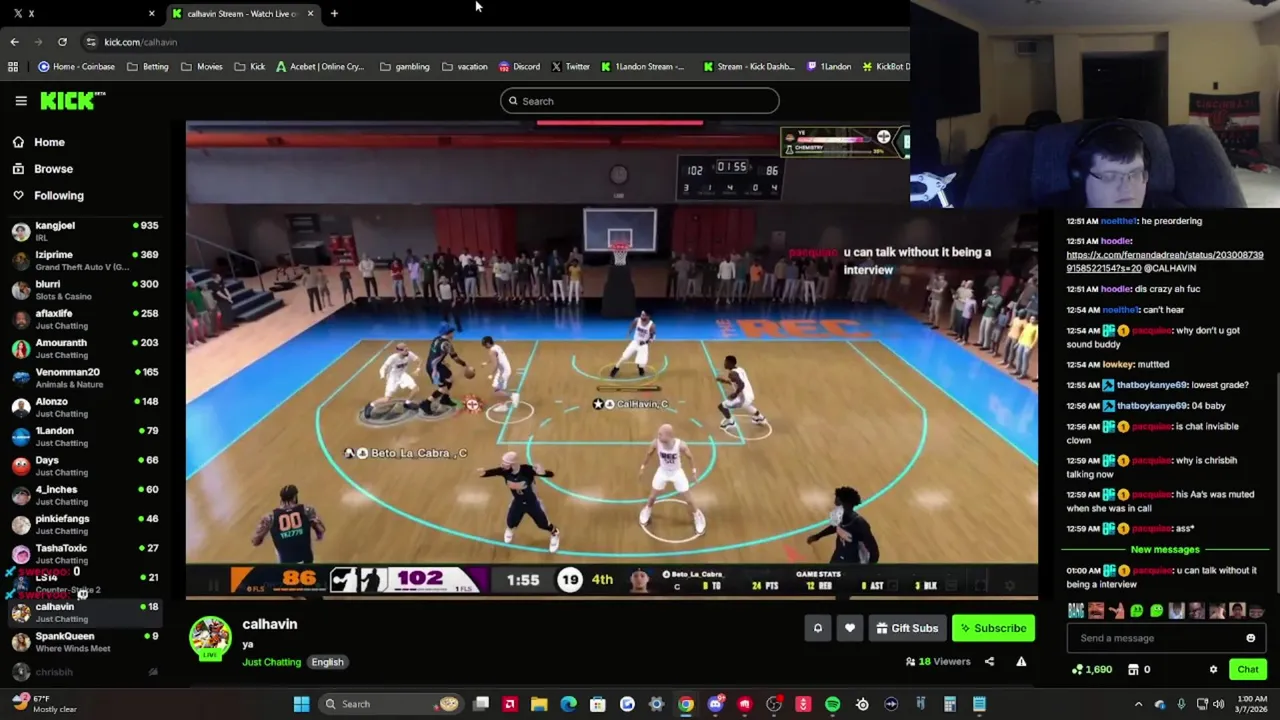1280x720 pixels.
Task: Click calhavin's streamer avatar
Action: coord(210,638)
